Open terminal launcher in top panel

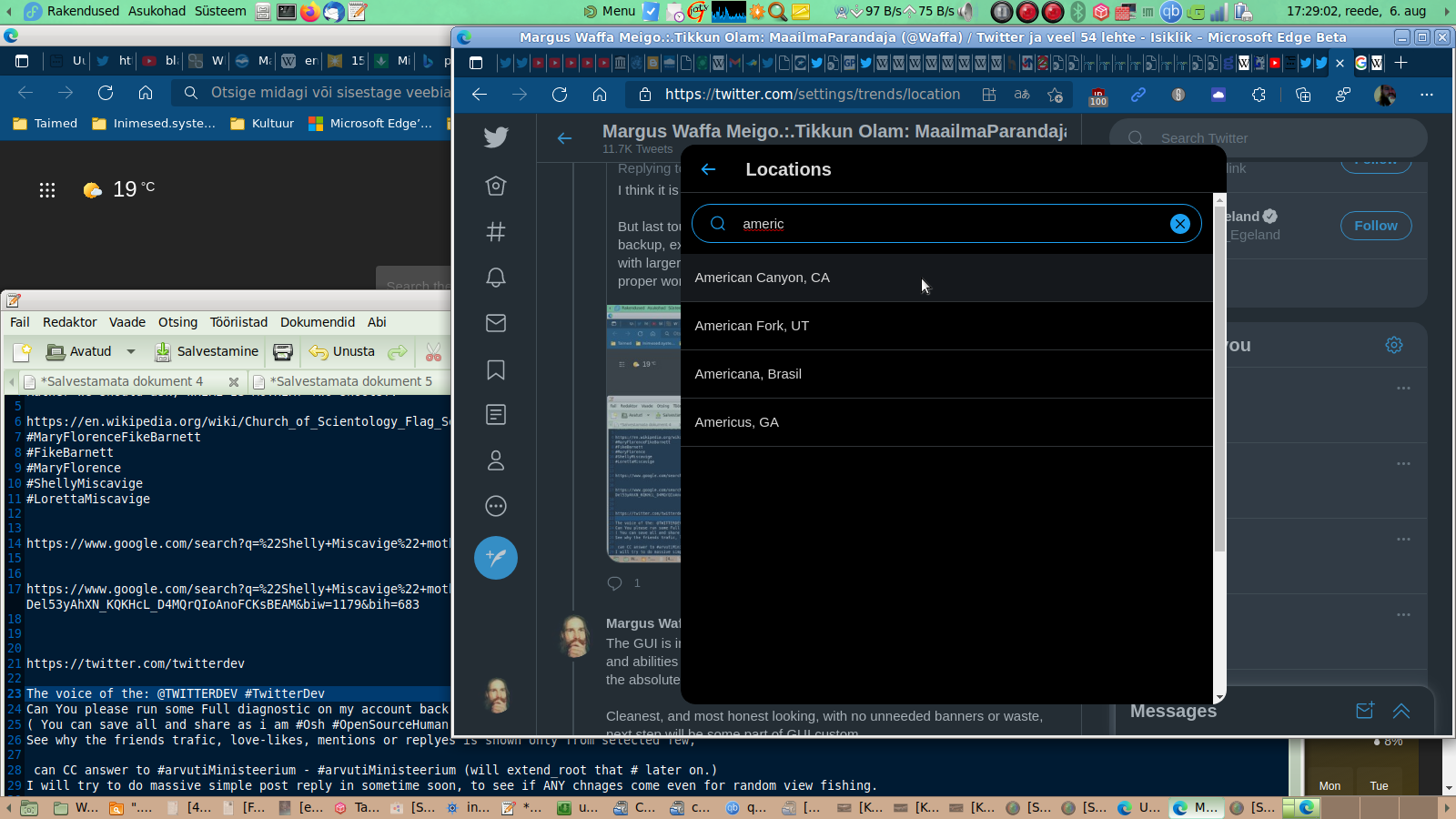click(286, 11)
